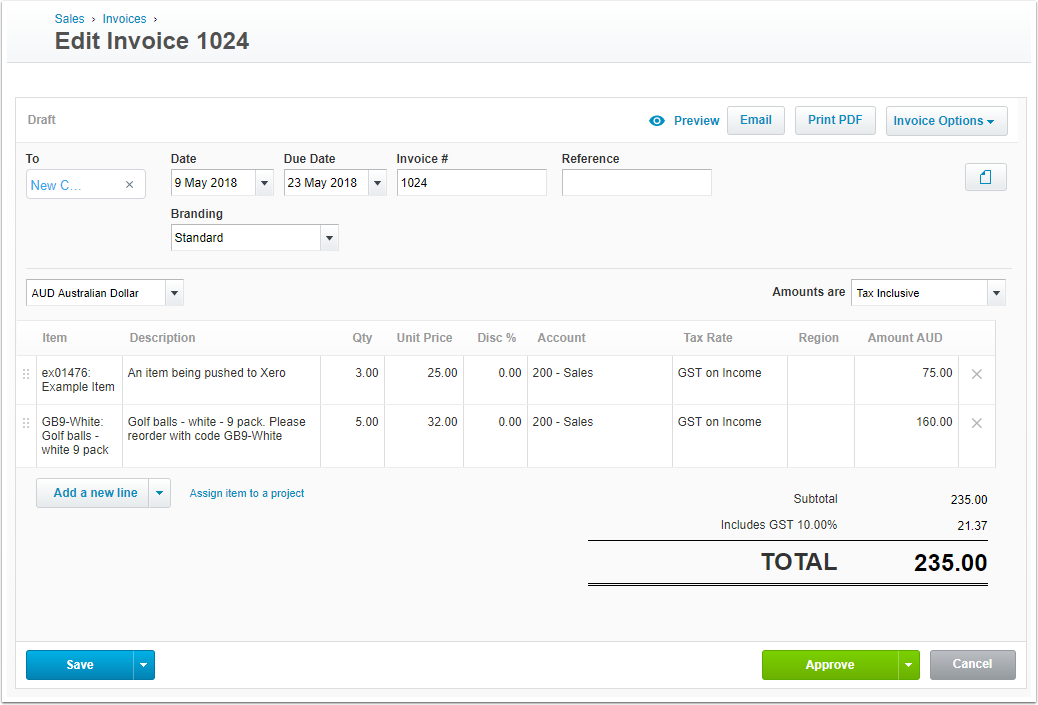Click the Disc % cell in GB9-White row
Image resolution: width=1038 pixels, height=705 pixels.
(x=495, y=436)
